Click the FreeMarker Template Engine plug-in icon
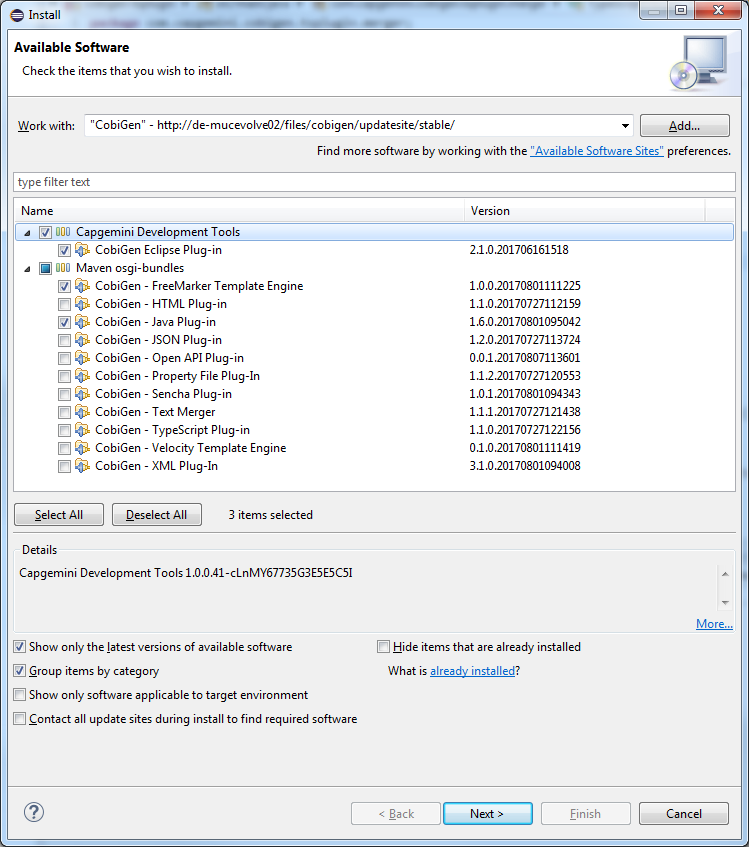The width and height of the screenshot is (749, 848). [82, 286]
